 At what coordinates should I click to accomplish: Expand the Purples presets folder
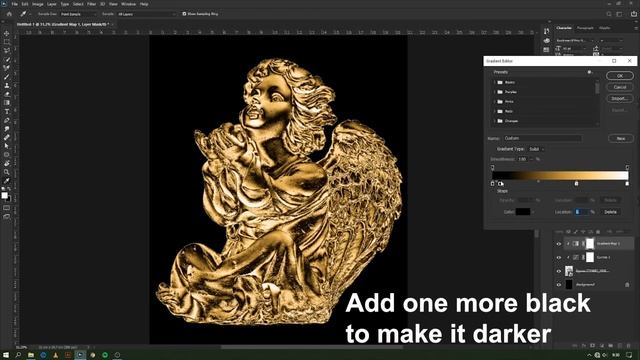[x=495, y=92]
